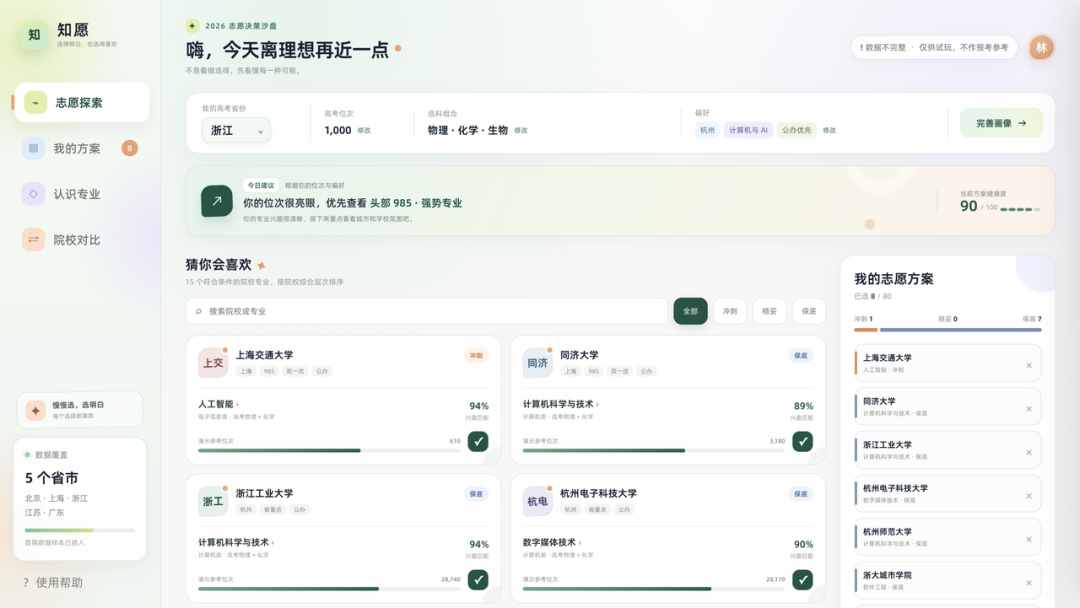This screenshot has width=1080, height=608.
Task: Expand 计算机科学与技术 on 同济大学 card
Action: tap(561, 404)
